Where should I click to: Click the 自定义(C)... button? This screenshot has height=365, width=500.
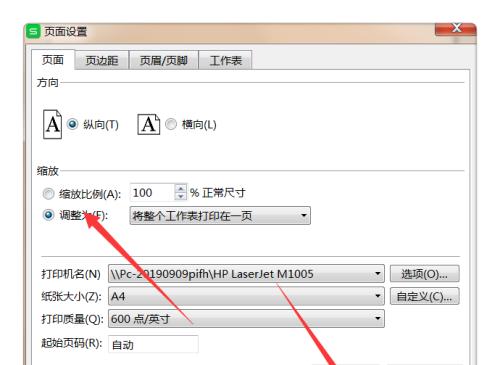424,296
